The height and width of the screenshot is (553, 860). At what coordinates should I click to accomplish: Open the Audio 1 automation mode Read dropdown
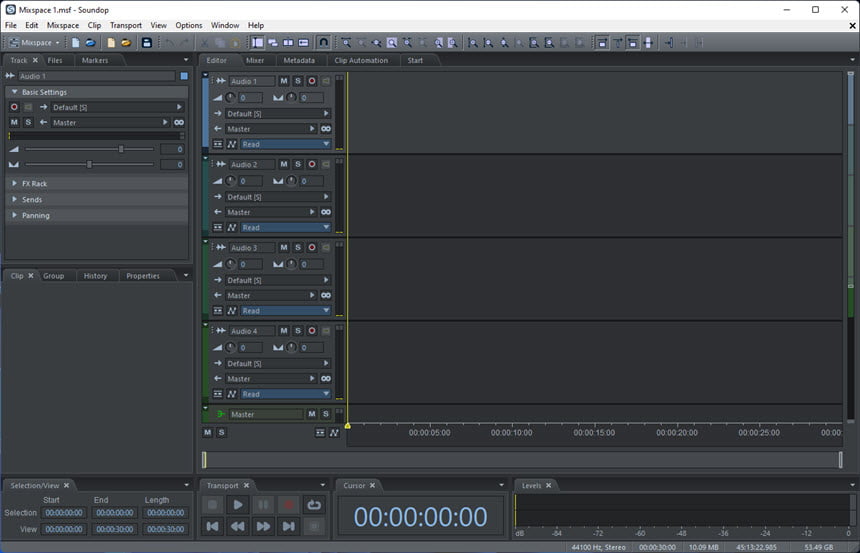286,144
